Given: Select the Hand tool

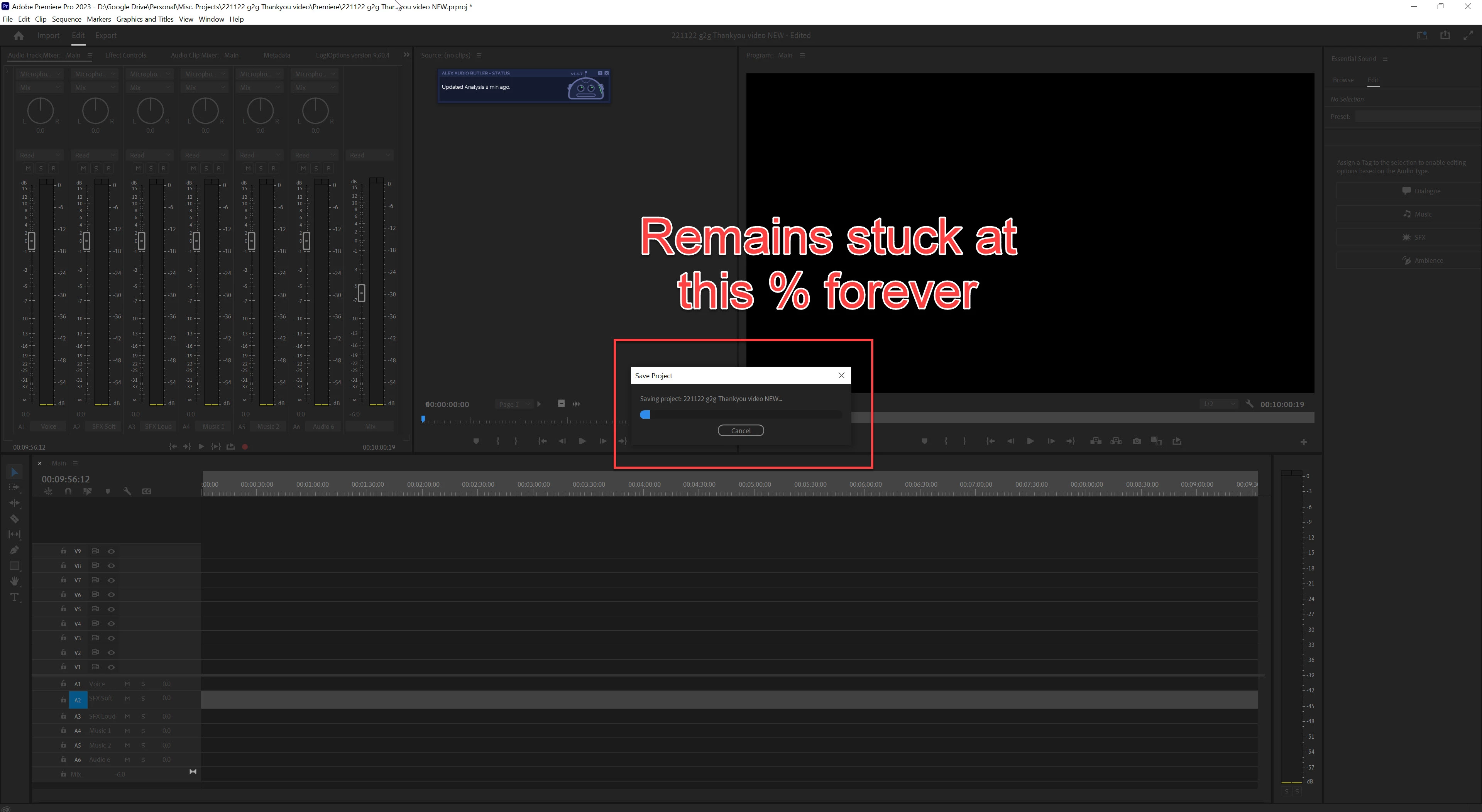Looking at the screenshot, I should (14, 581).
